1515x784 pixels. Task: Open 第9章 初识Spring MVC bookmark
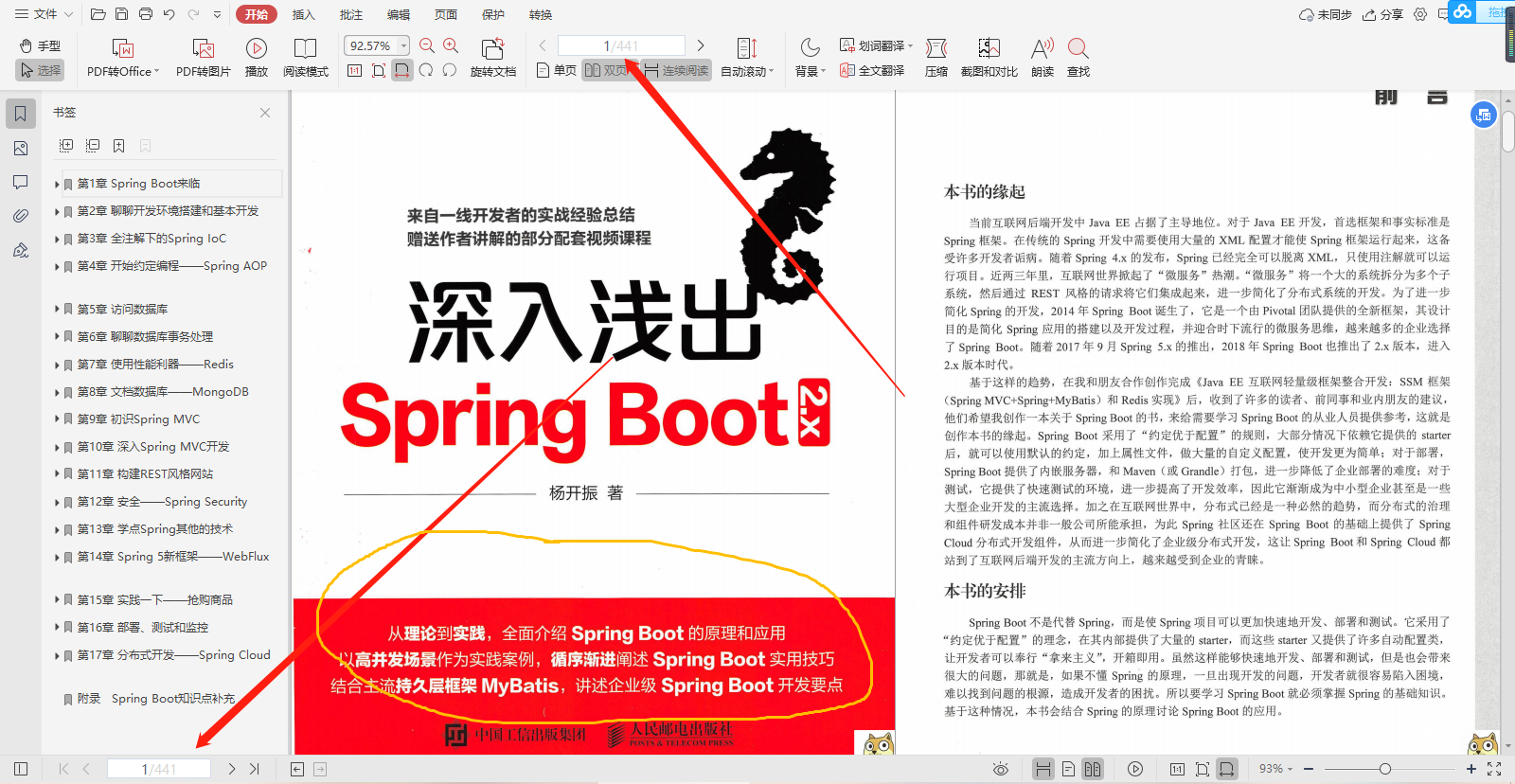pyautogui.click(x=138, y=419)
